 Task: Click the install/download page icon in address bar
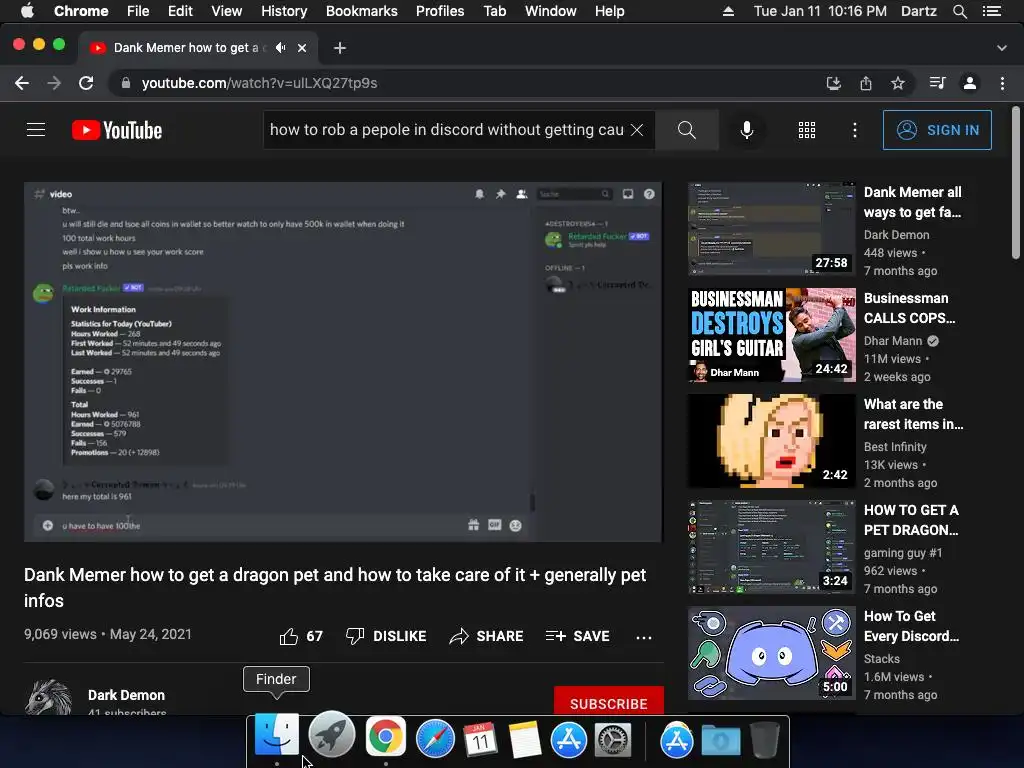[x=834, y=83]
